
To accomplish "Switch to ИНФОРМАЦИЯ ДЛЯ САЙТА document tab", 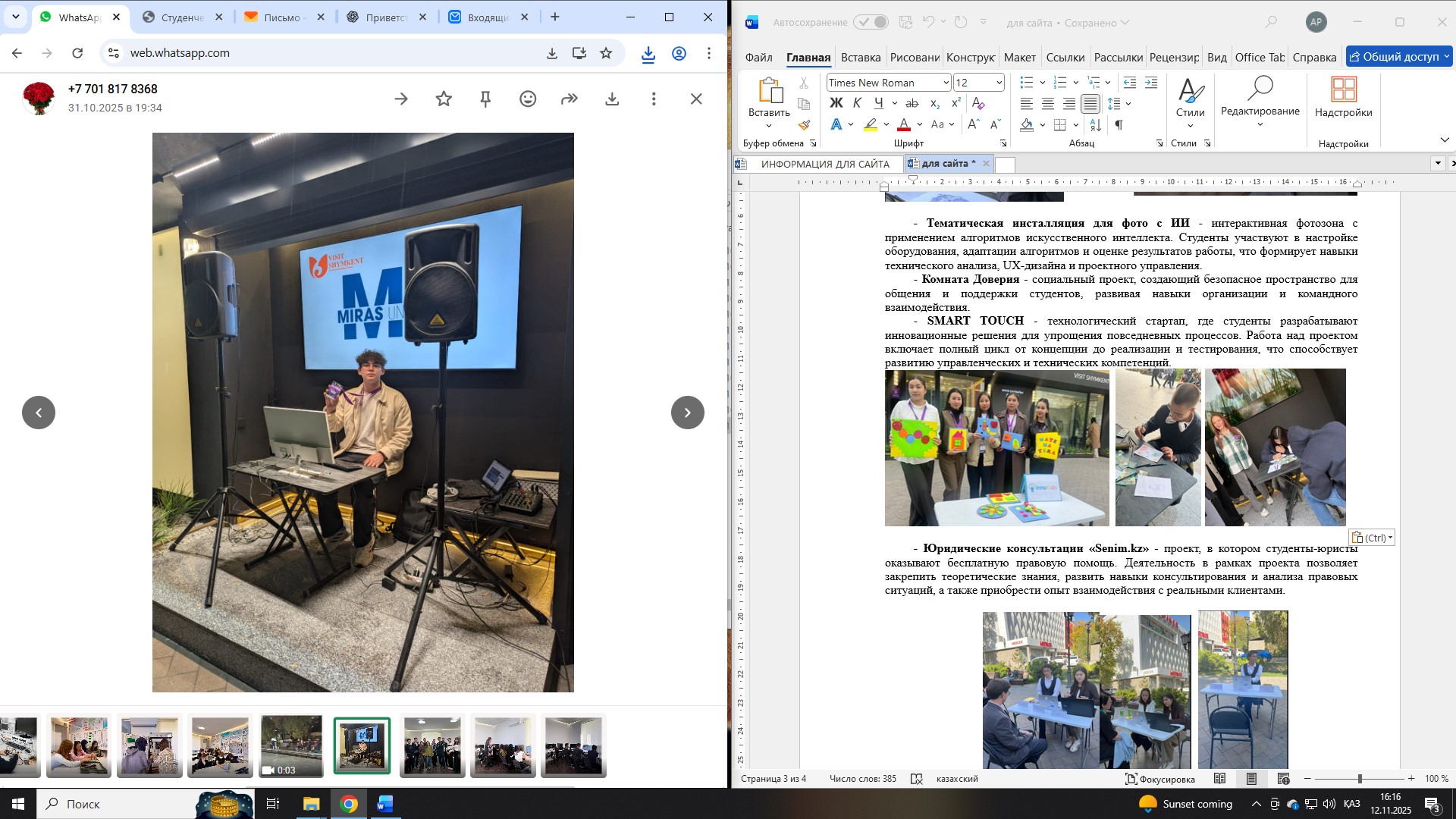I will pyautogui.click(x=824, y=164).
